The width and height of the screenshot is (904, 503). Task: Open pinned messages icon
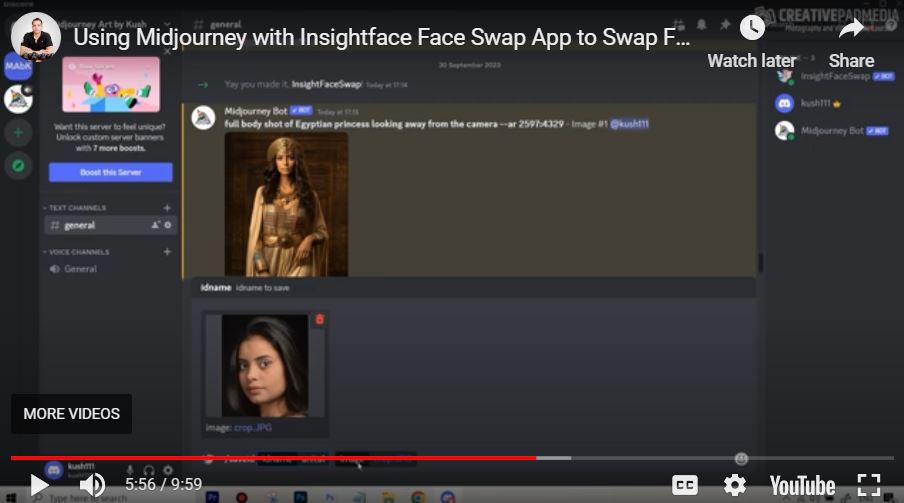(x=725, y=24)
